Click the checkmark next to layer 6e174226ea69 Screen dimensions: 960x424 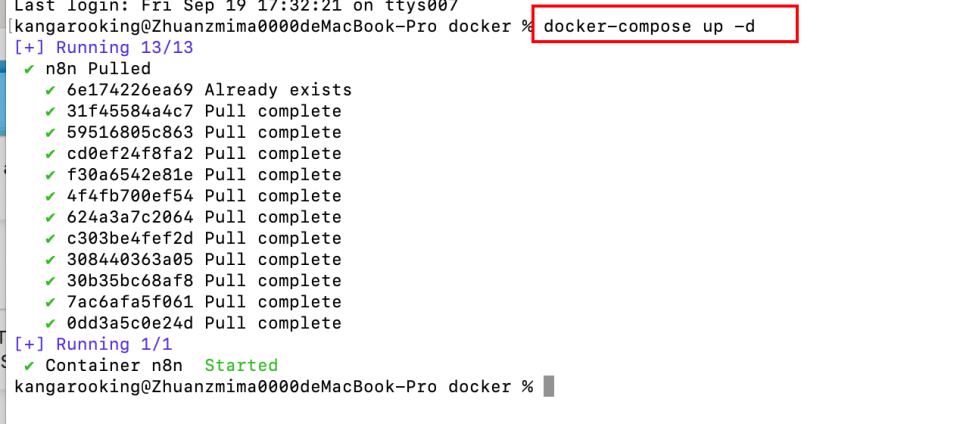(50, 90)
